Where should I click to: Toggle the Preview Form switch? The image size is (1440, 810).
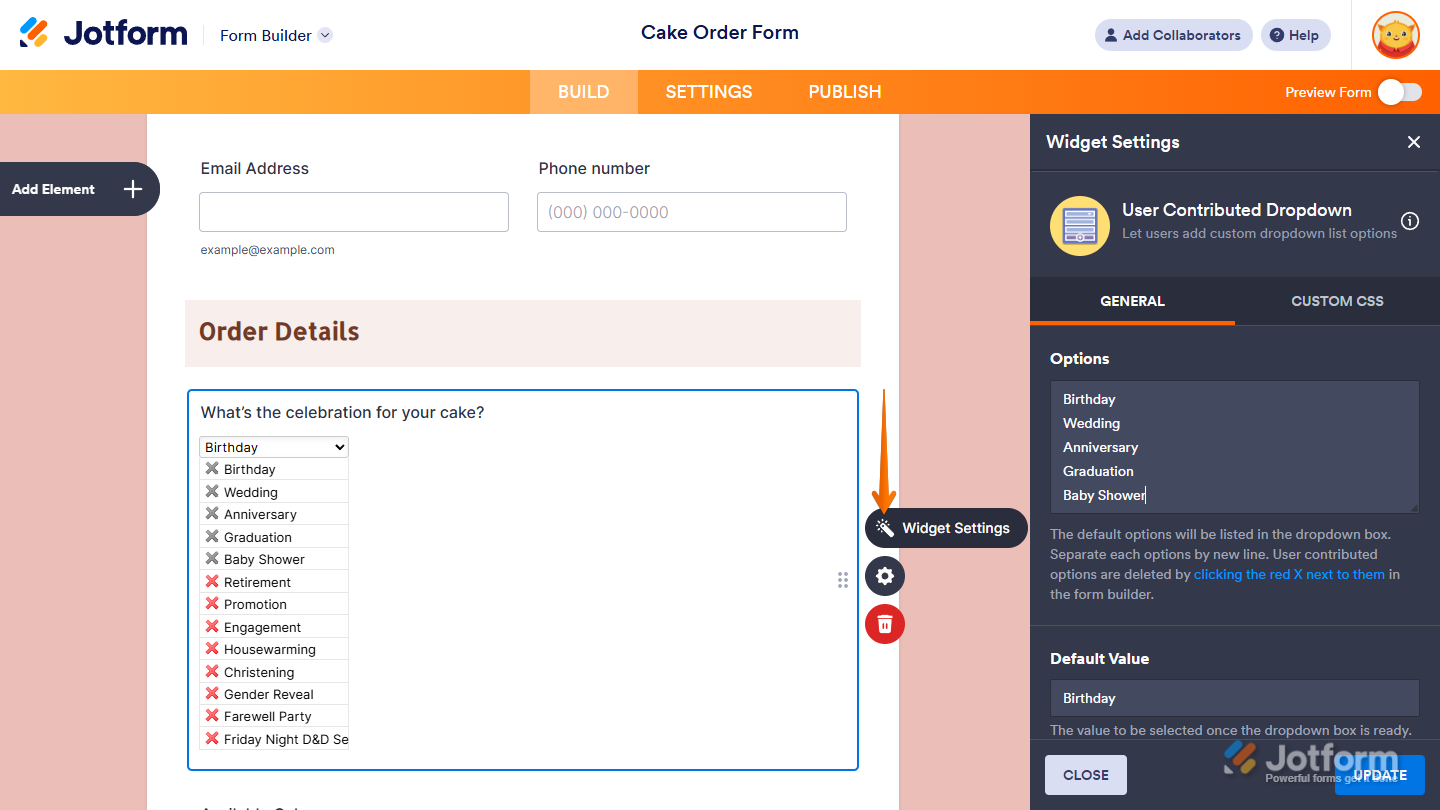point(1400,91)
